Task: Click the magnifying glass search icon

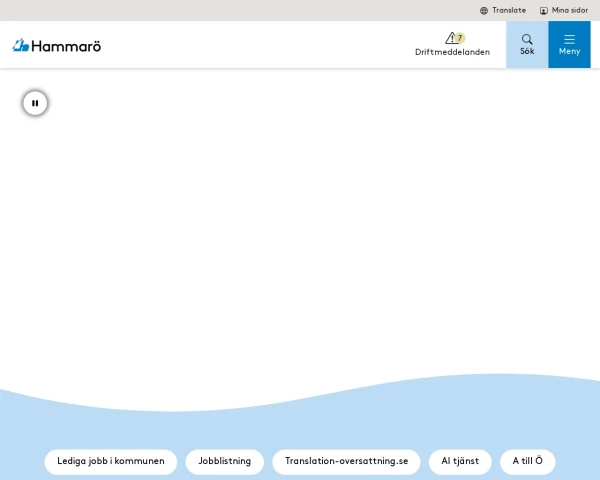Action: pyautogui.click(x=527, y=39)
